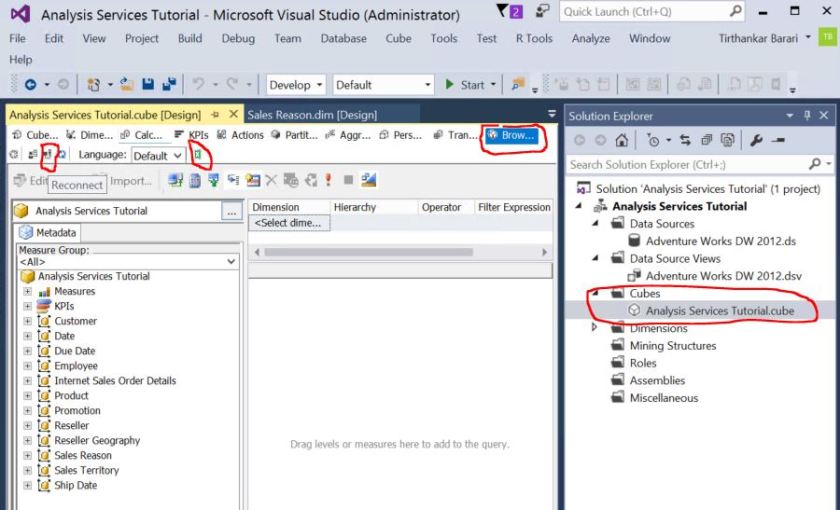Click the Undo arrow icon
840x510 pixels.
point(198,84)
